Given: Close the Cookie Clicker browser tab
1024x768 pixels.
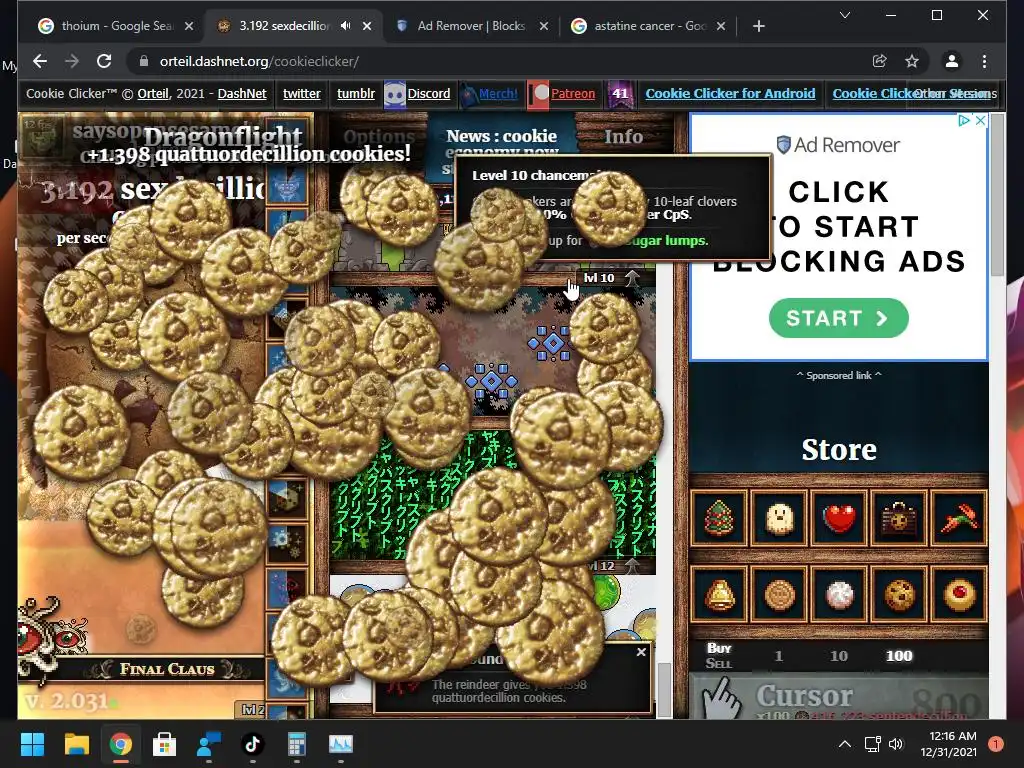Looking at the screenshot, I should tap(367, 26).
